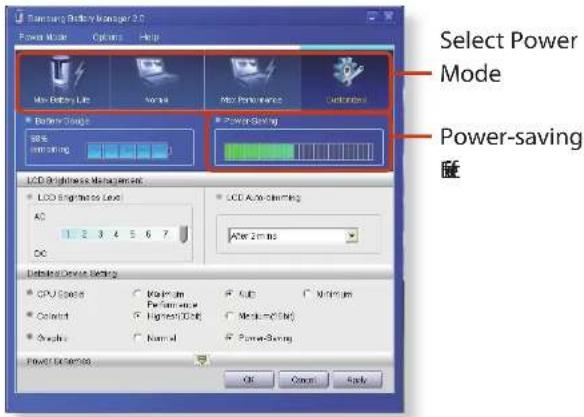Set Graphic to Normal radio button
The image size is (584, 417).
(x=137, y=338)
